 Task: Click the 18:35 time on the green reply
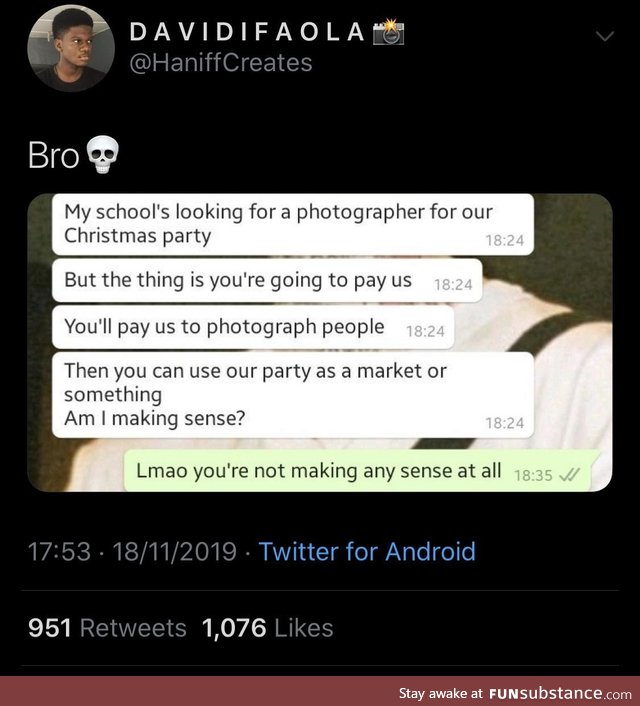click(532, 475)
